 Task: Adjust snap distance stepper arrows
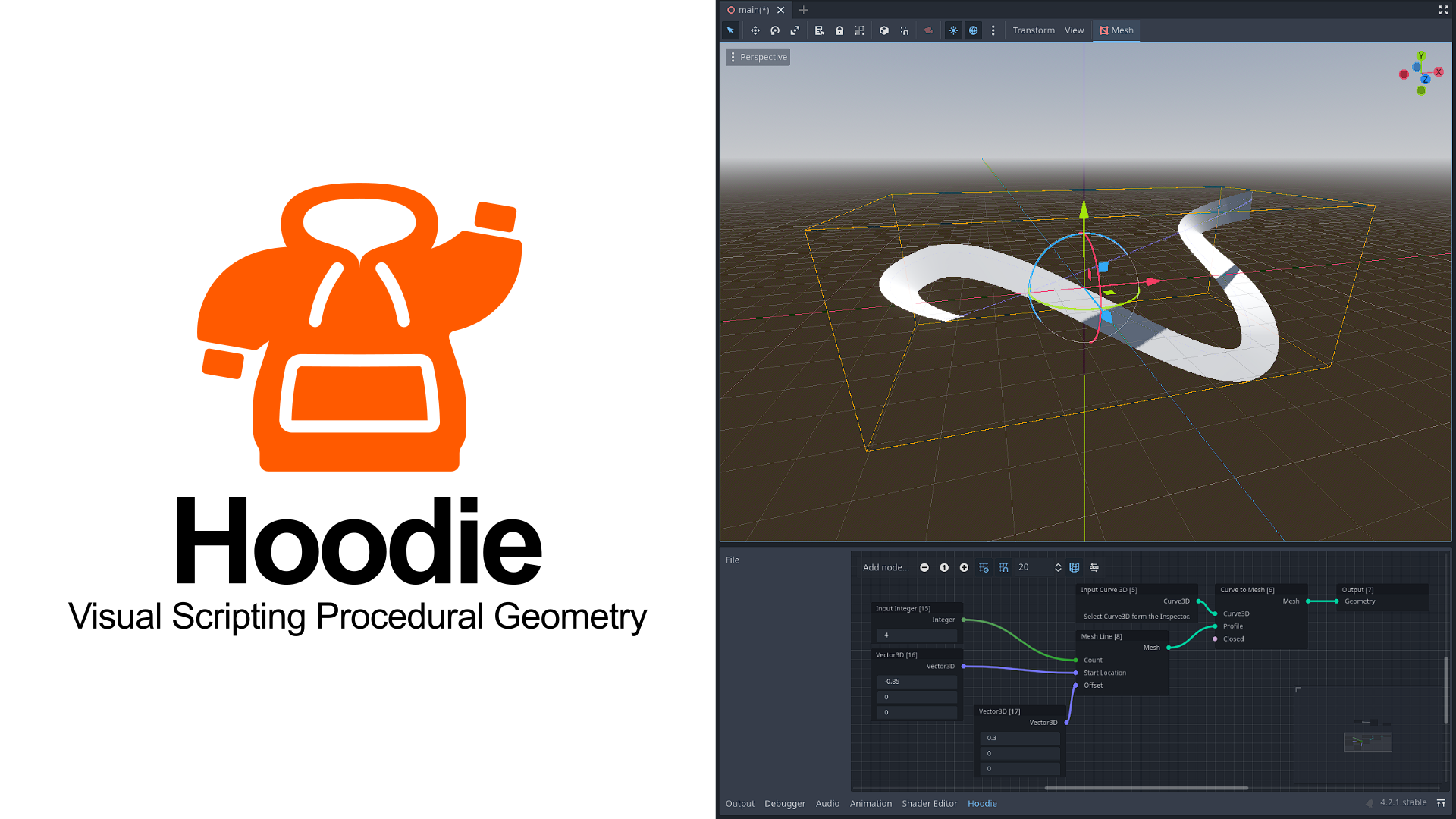pos(1058,567)
